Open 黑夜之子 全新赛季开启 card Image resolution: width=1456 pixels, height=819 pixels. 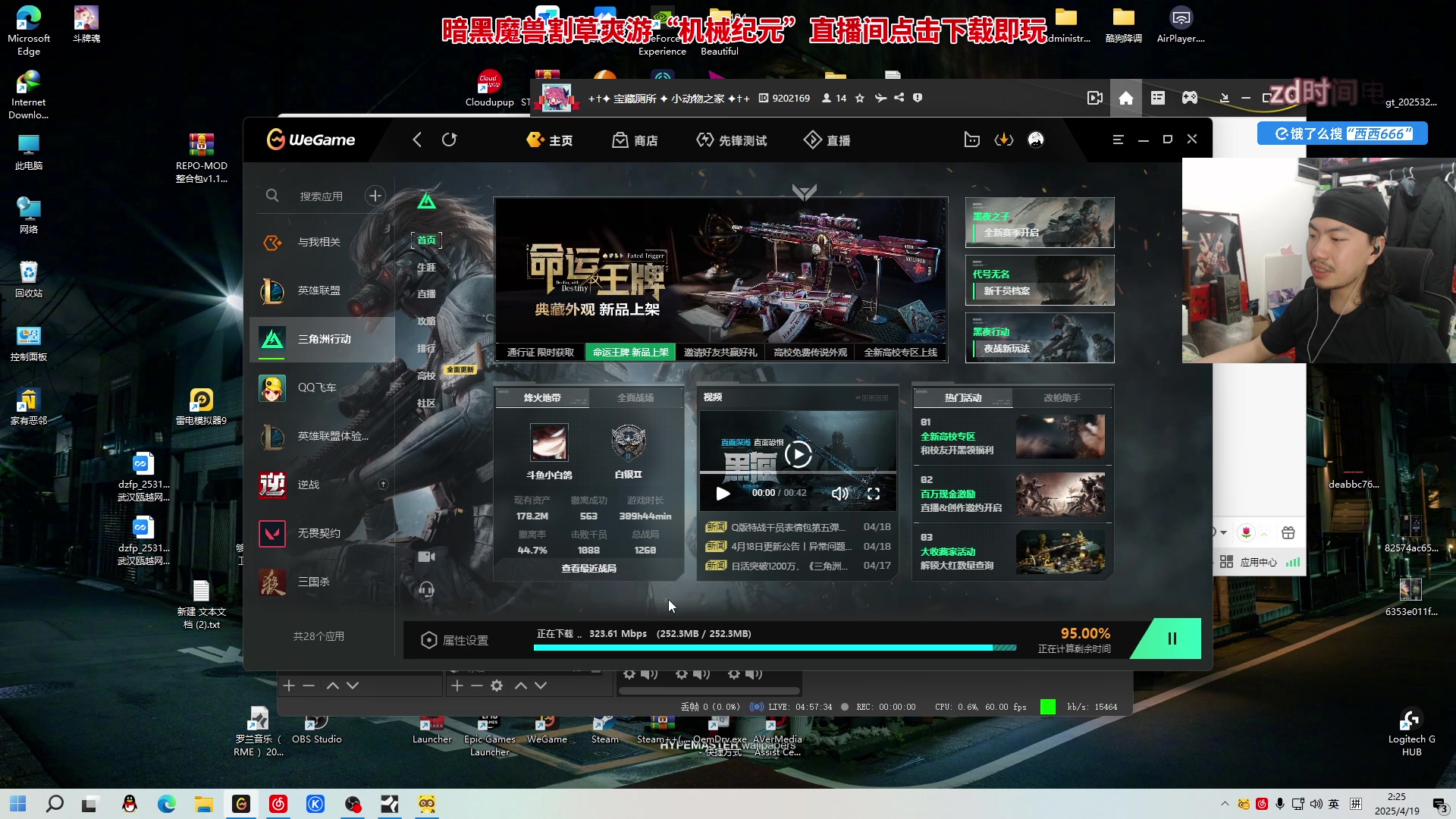click(1040, 223)
